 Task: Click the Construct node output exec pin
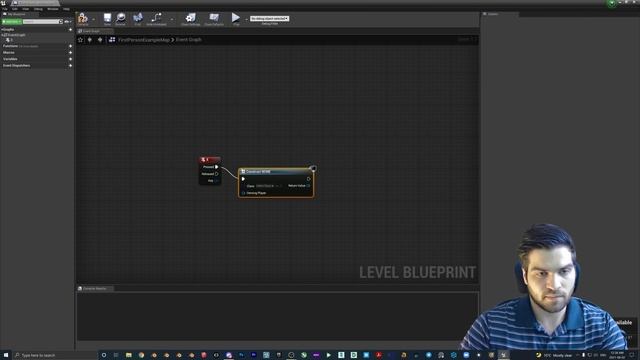(309, 179)
